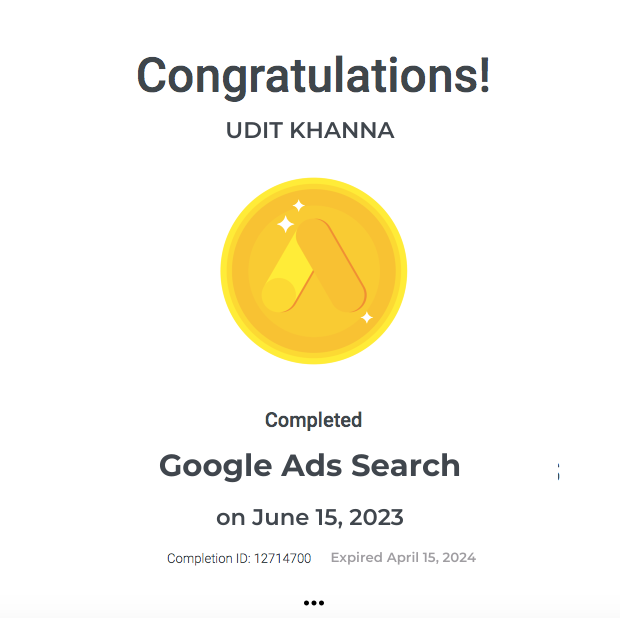Click the large sparkle star on badge

[285, 225]
